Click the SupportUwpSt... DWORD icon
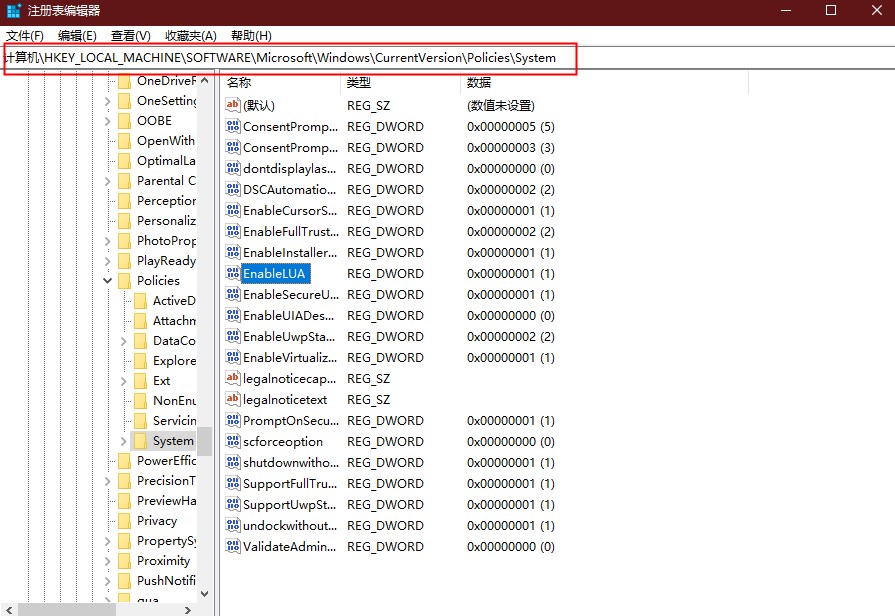 click(x=232, y=505)
